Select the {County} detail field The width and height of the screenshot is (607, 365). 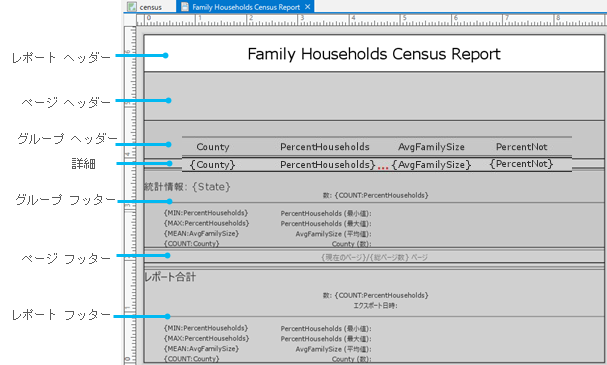pyautogui.click(x=212, y=165)
